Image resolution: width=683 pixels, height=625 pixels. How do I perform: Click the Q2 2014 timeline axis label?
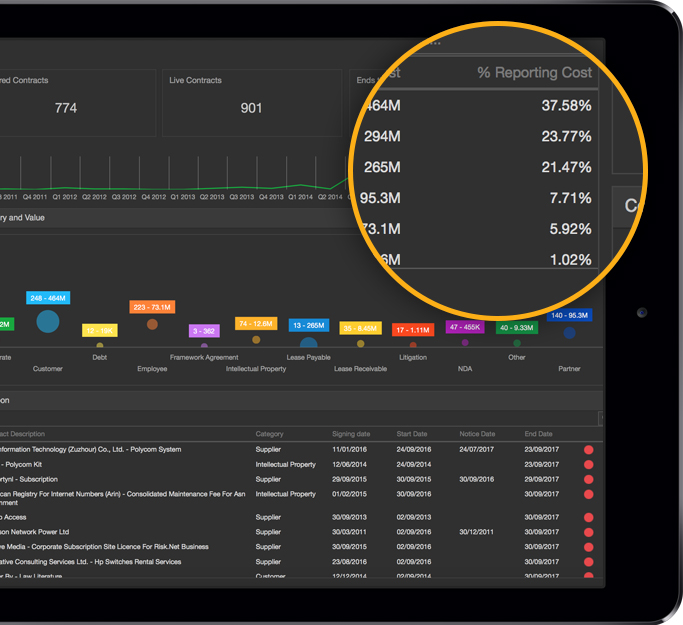click(x=330, y=197)
